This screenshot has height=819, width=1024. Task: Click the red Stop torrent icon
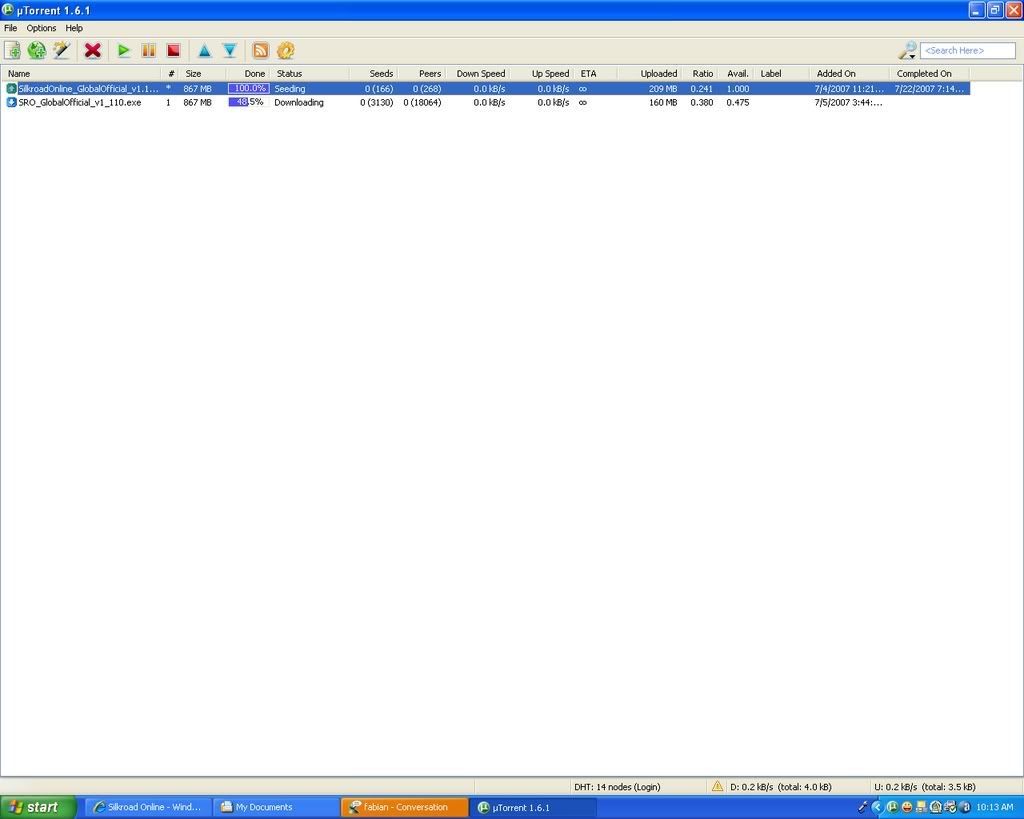point(173,50)
